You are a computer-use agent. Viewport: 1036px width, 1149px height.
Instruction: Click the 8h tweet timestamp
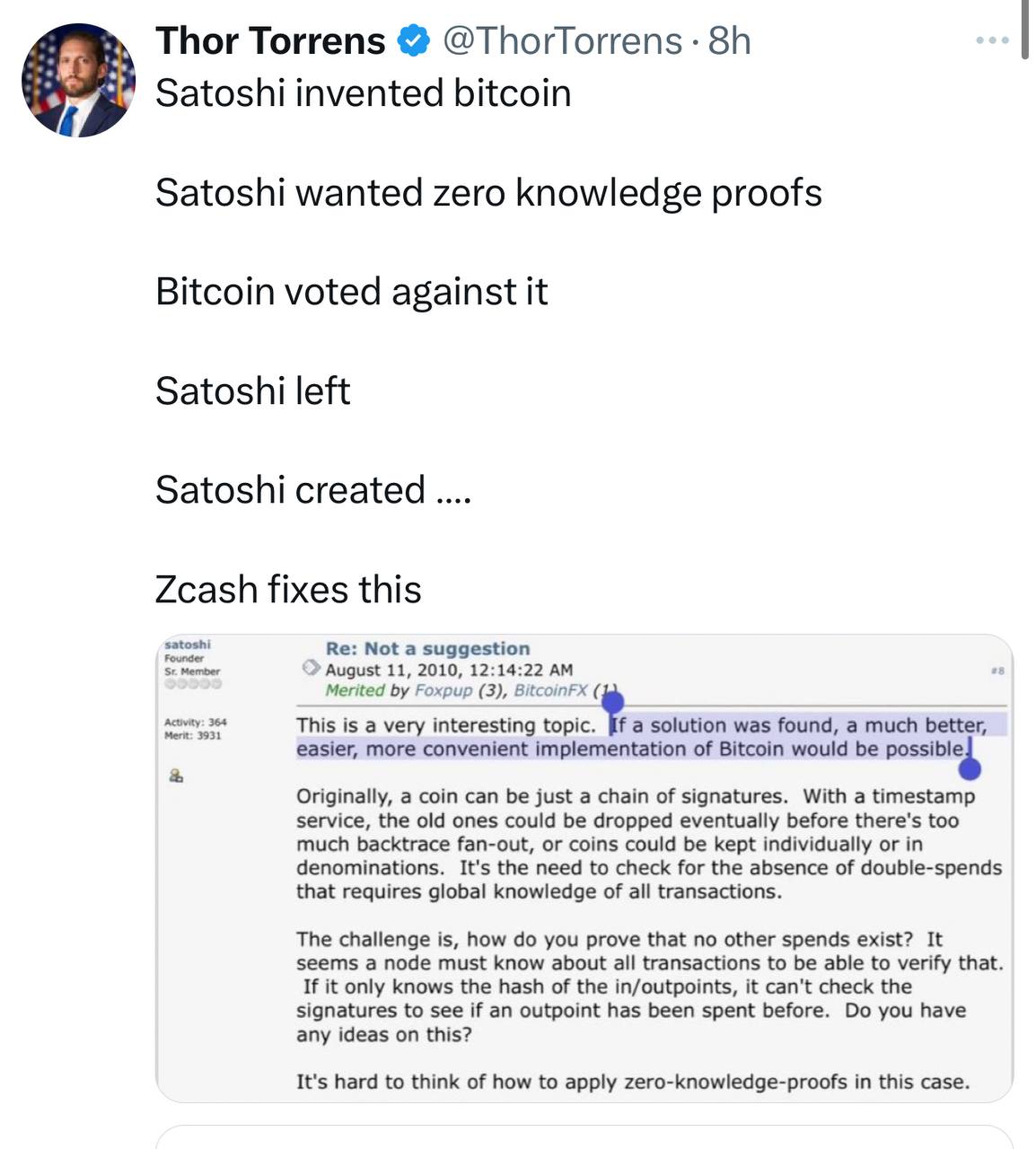(729, 41)
